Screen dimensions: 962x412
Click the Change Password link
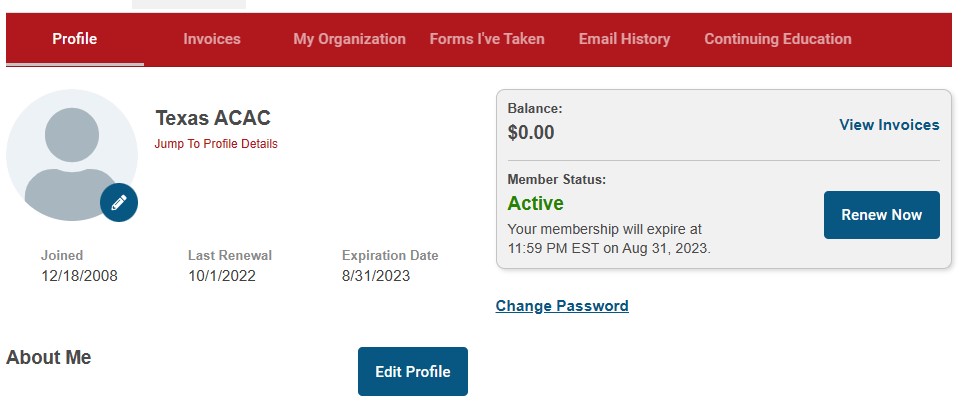(x=562, y=306)
